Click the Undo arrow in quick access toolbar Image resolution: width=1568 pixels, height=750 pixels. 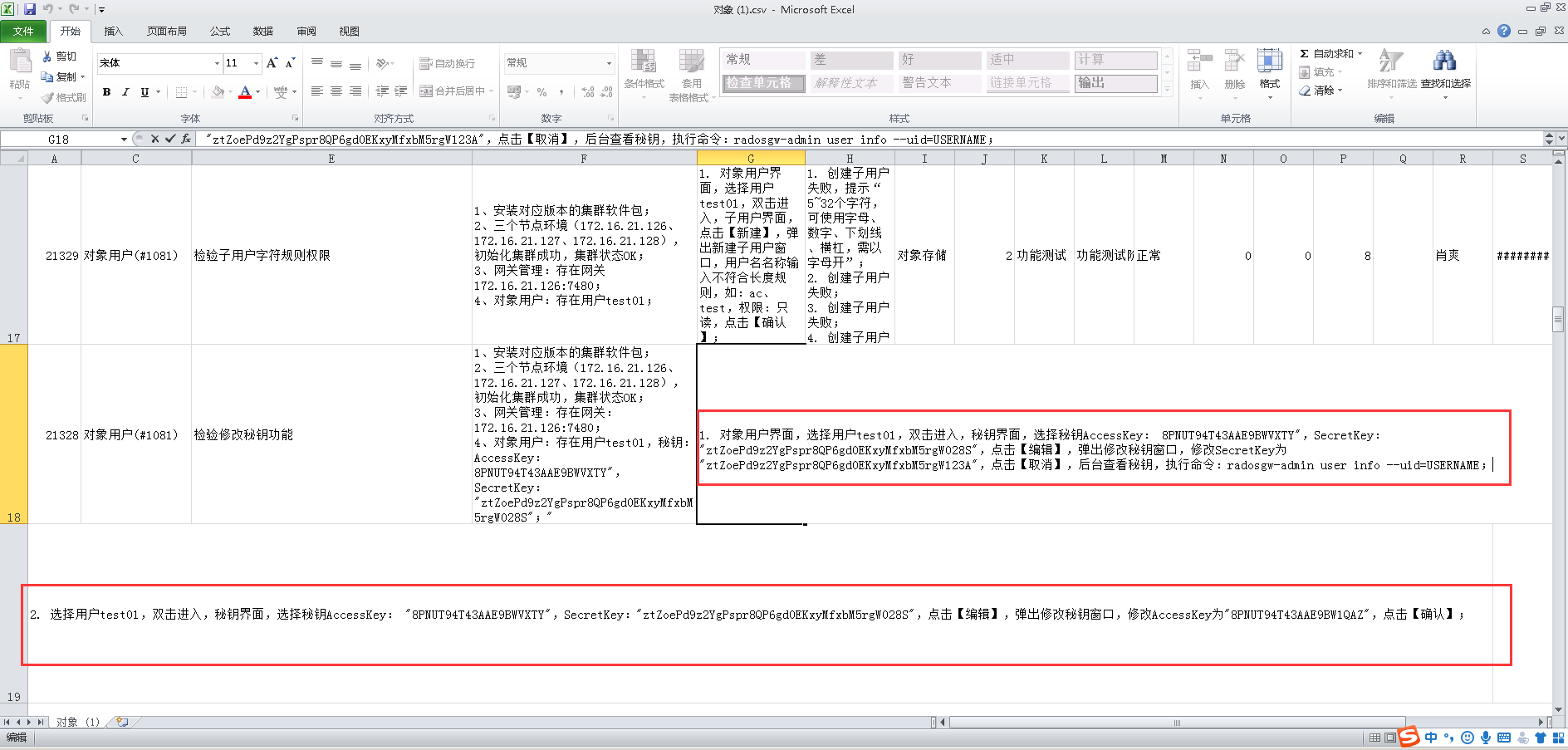pos(48,9)
